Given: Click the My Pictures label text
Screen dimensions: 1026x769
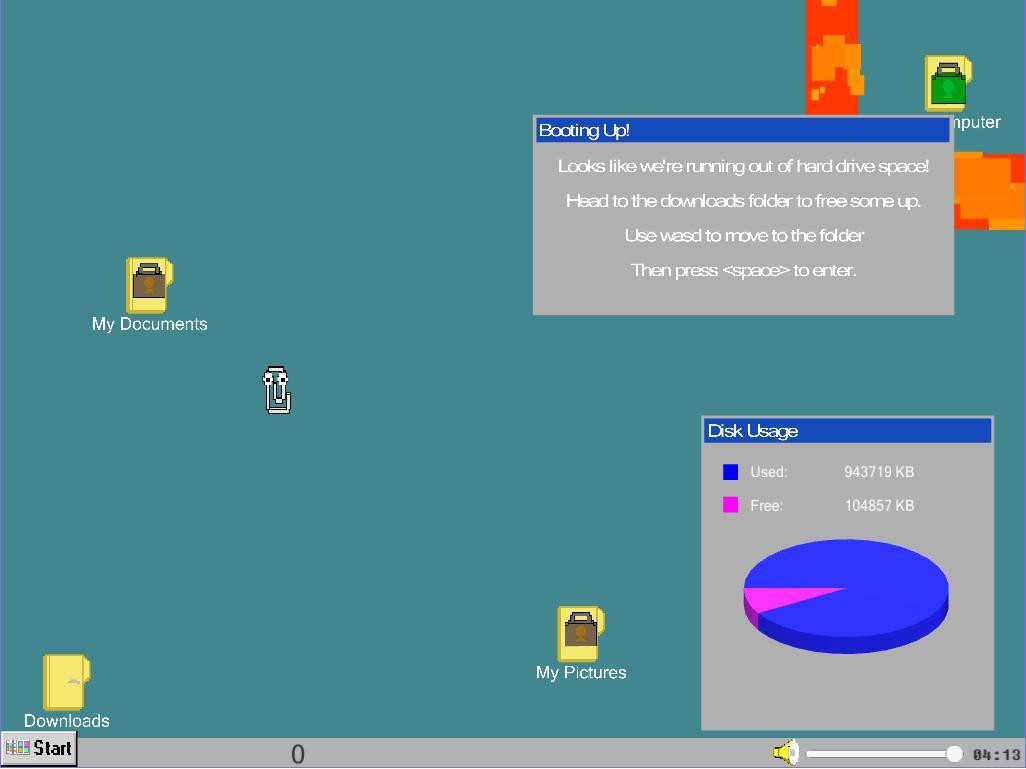Looking at the screenshot, I should coord(581,673).
